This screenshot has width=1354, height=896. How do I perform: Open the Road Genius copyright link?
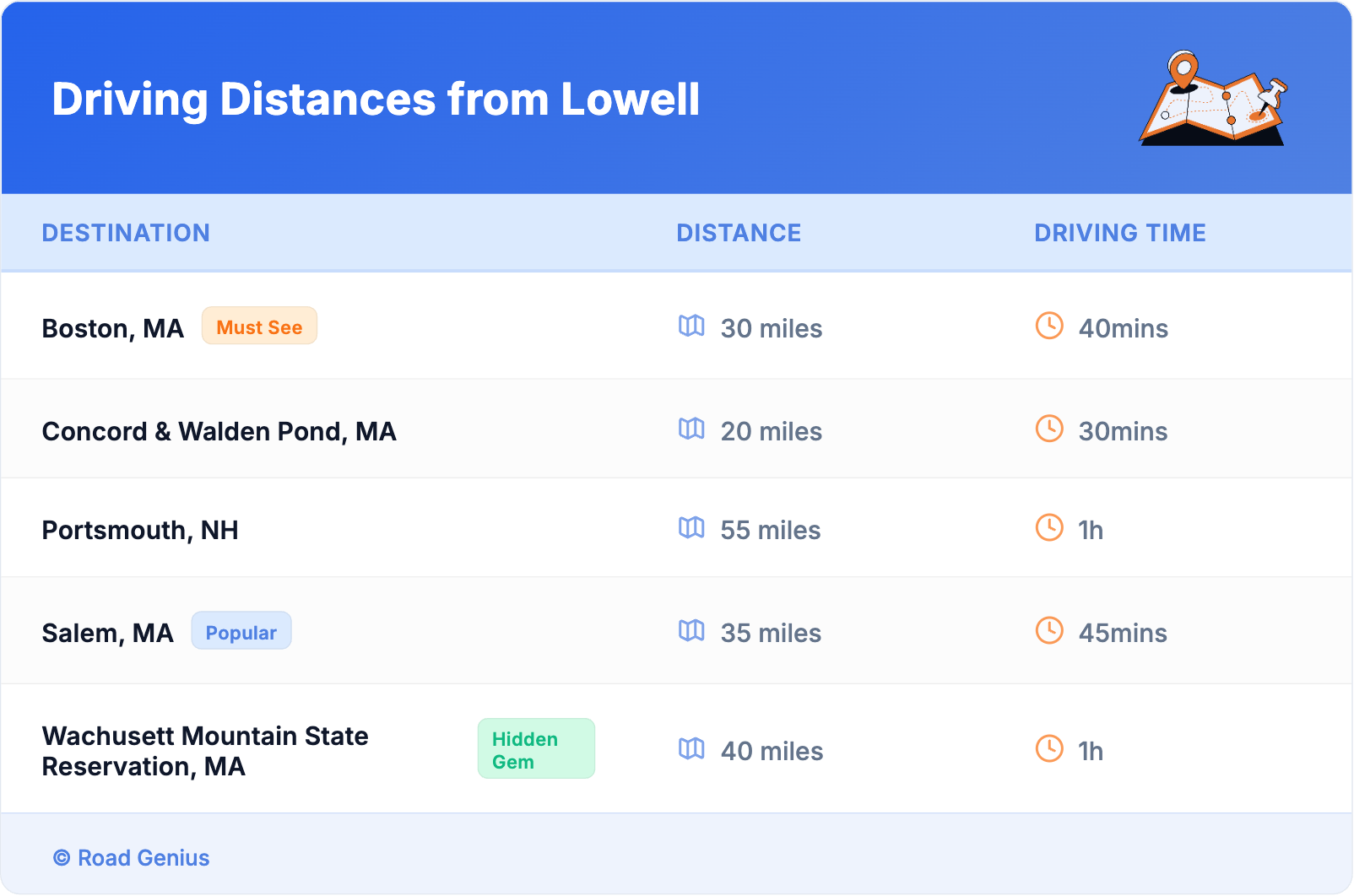pyautogui.click(x=132, y=858)
